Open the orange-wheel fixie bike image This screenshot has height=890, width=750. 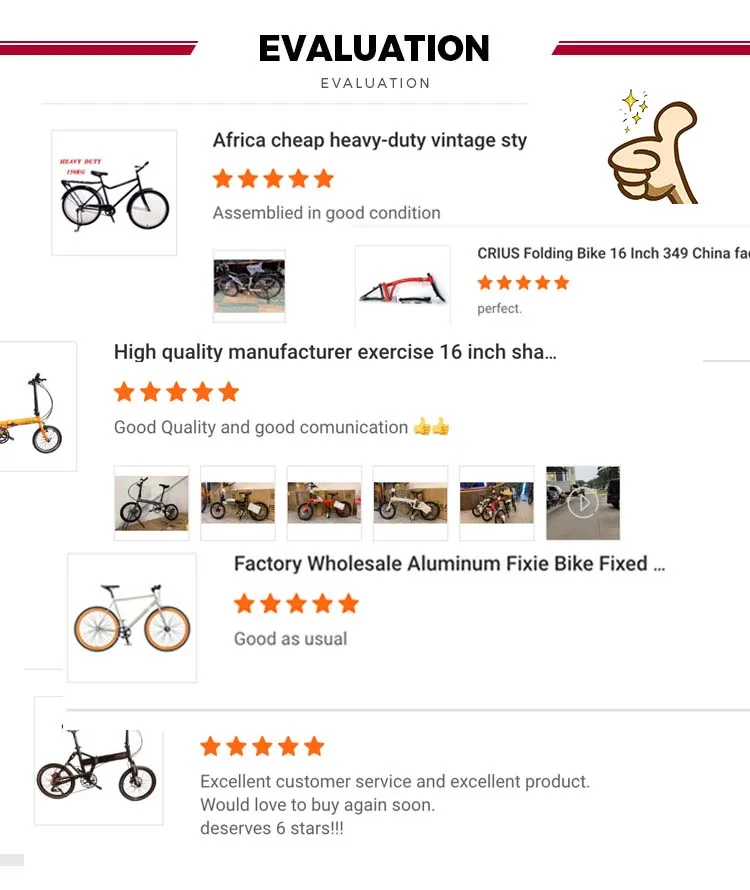point(132,618)
